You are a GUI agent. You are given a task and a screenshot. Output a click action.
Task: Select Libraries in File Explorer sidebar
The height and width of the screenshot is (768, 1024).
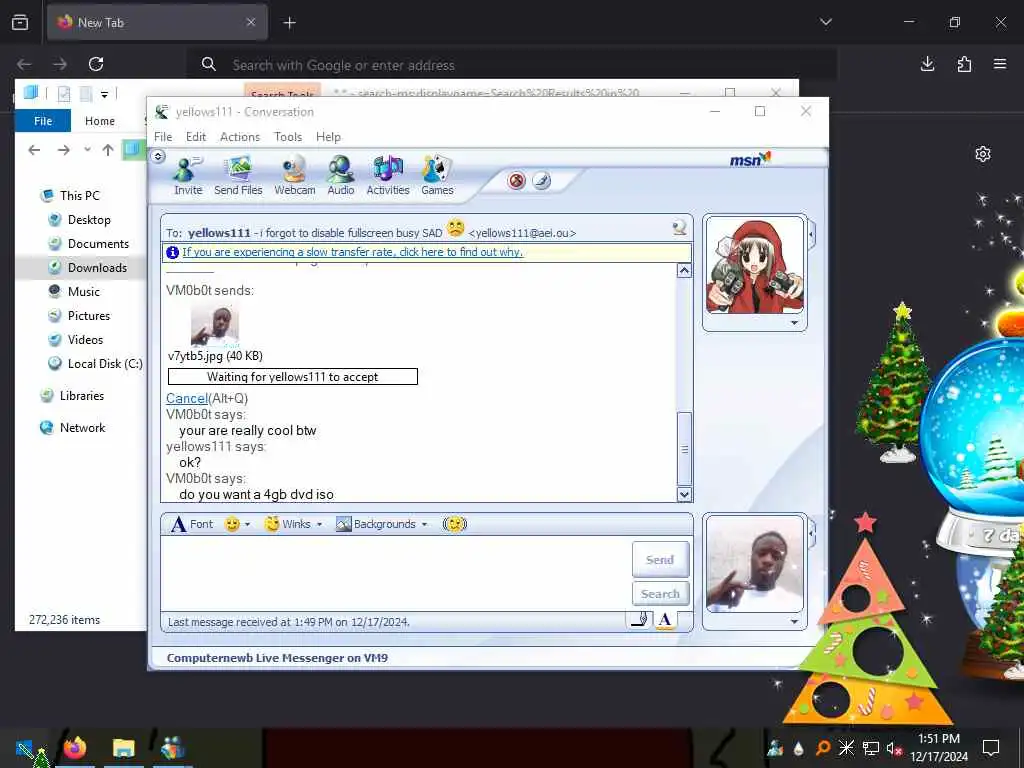tap(82, 396)
